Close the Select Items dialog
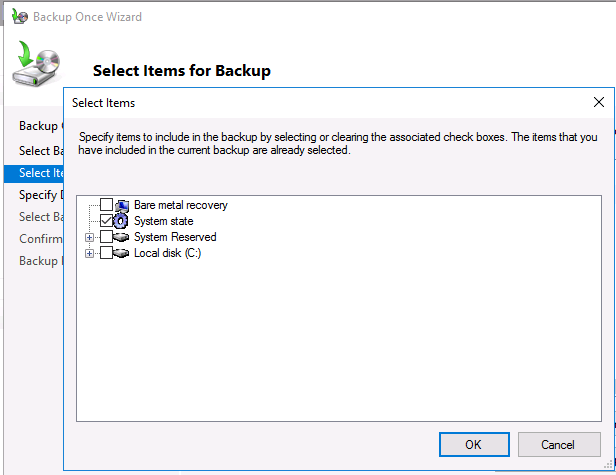 599,102
